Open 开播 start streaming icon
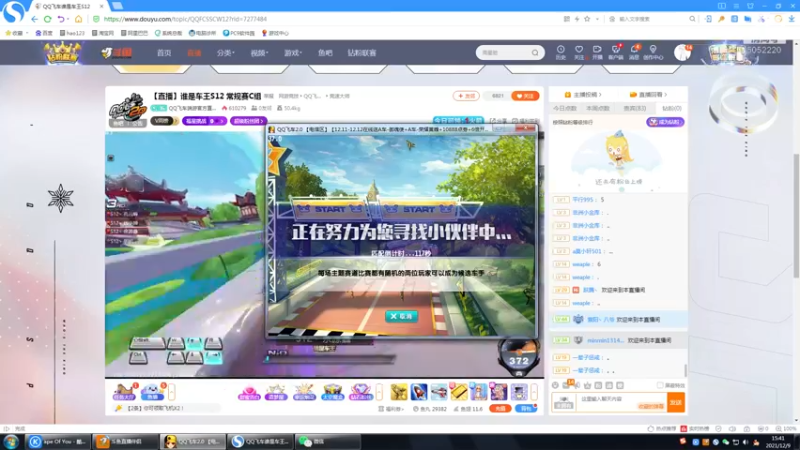The width and height of the screenshot is (800, 450). click(x=597, y=52)
